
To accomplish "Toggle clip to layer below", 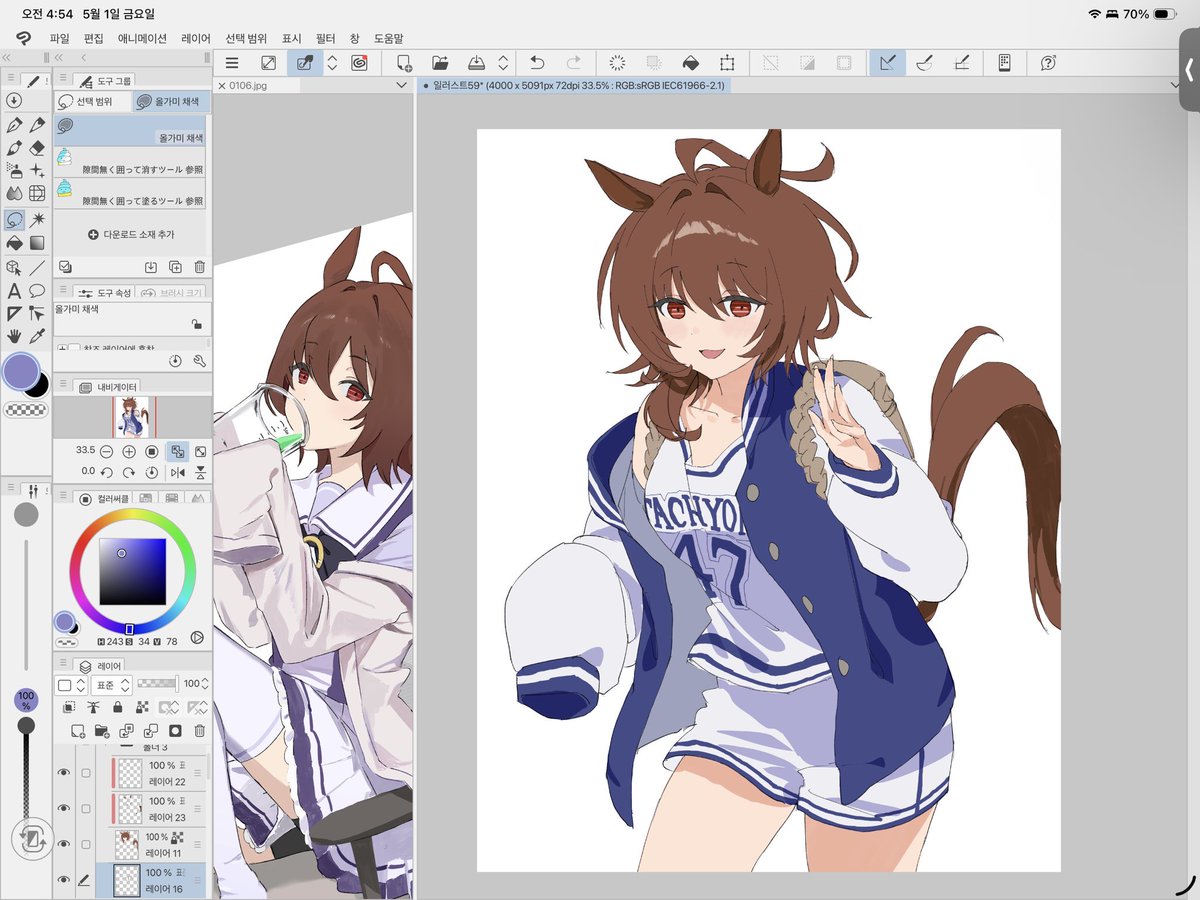I will click(69, 707).
